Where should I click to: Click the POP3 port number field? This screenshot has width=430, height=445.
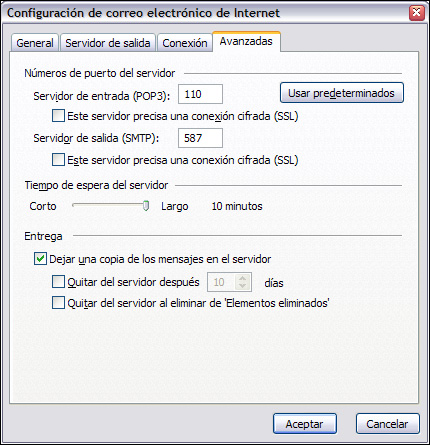(200, 94)
